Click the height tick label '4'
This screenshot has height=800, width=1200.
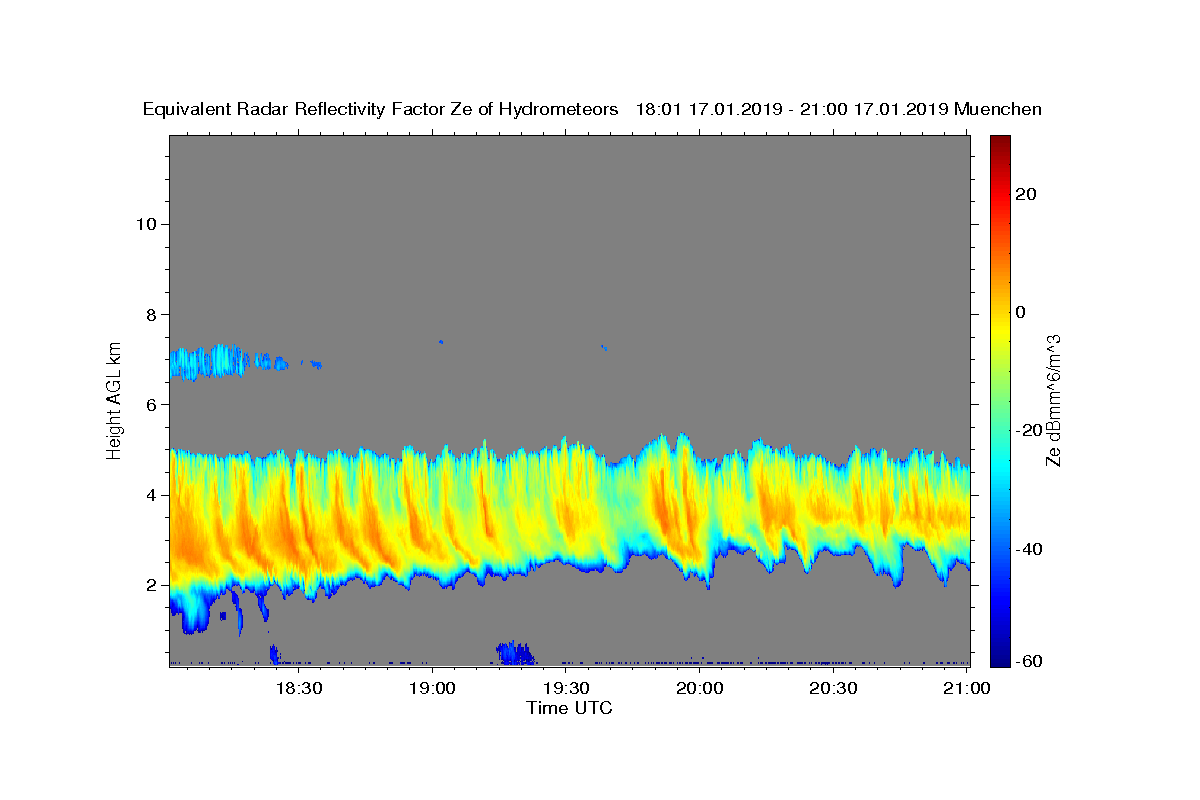tap(151, 495)
